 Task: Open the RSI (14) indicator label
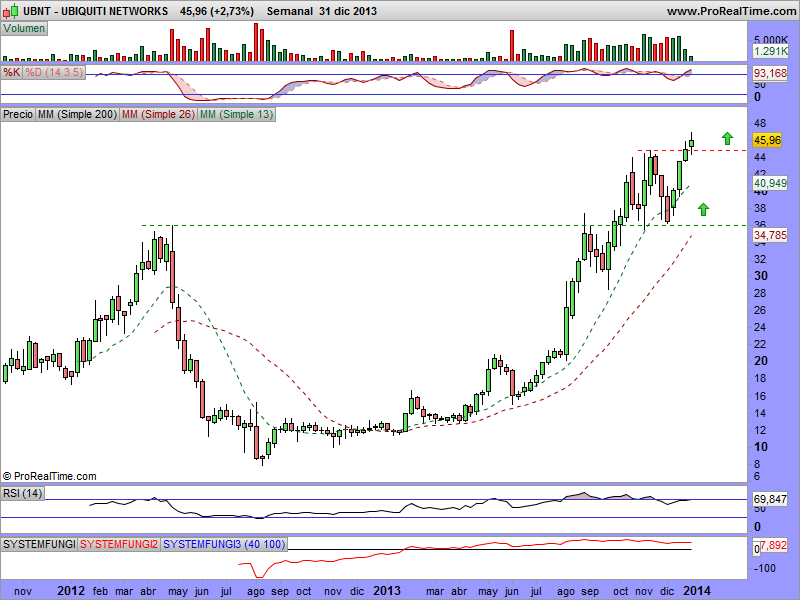(22, 493)
